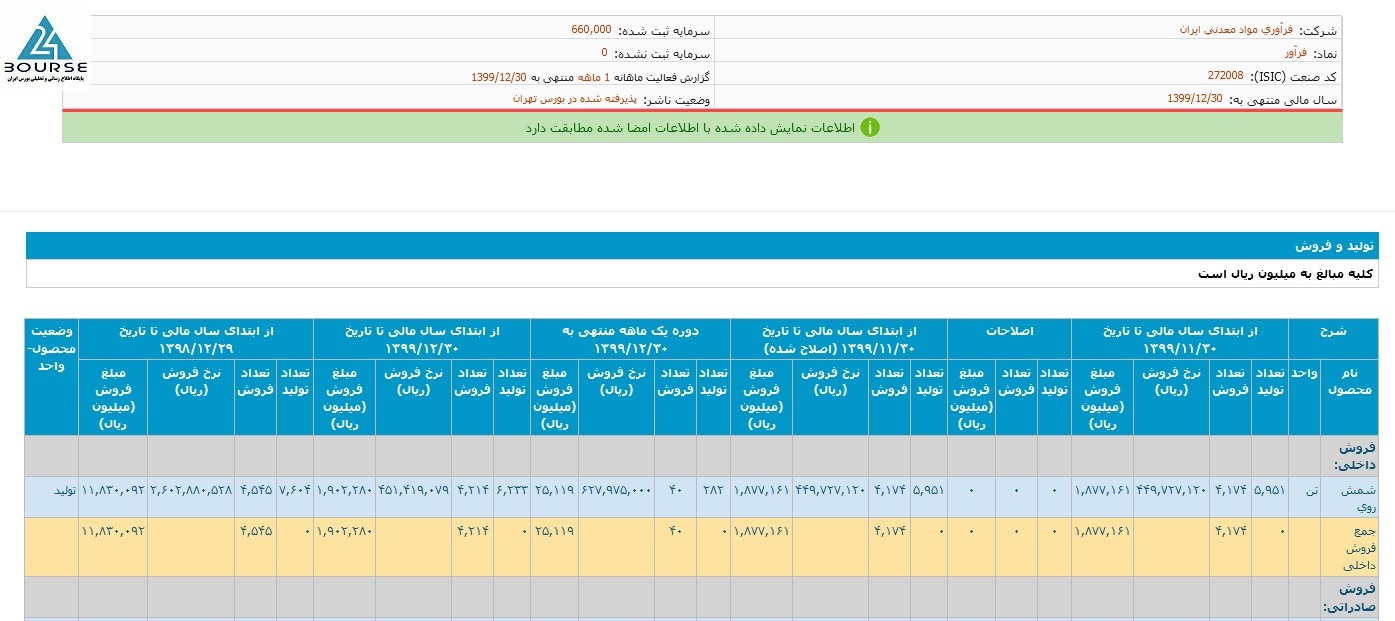Click the unregistered capital value 0
This screenshot has width=1395, height=621.
point(604,53)
